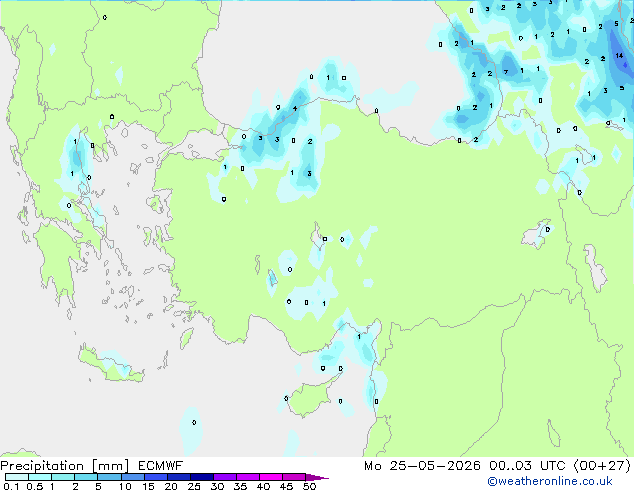634x490 pixels.
Task: Click the 1–2 mm legend color swatch
Action: click(x=63, y=477)
